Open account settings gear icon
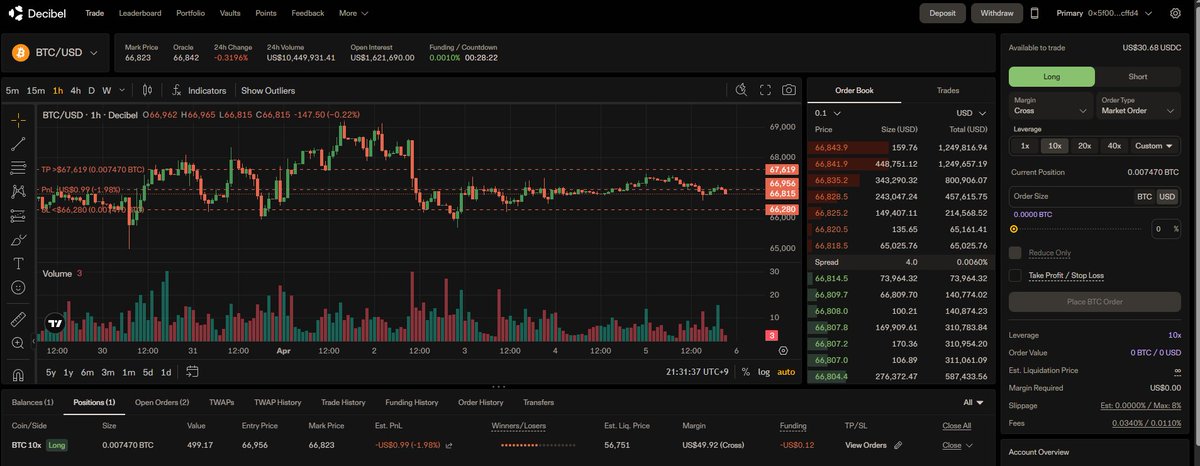Viewport: 1200px width, 466px height. coord(1175,13)
